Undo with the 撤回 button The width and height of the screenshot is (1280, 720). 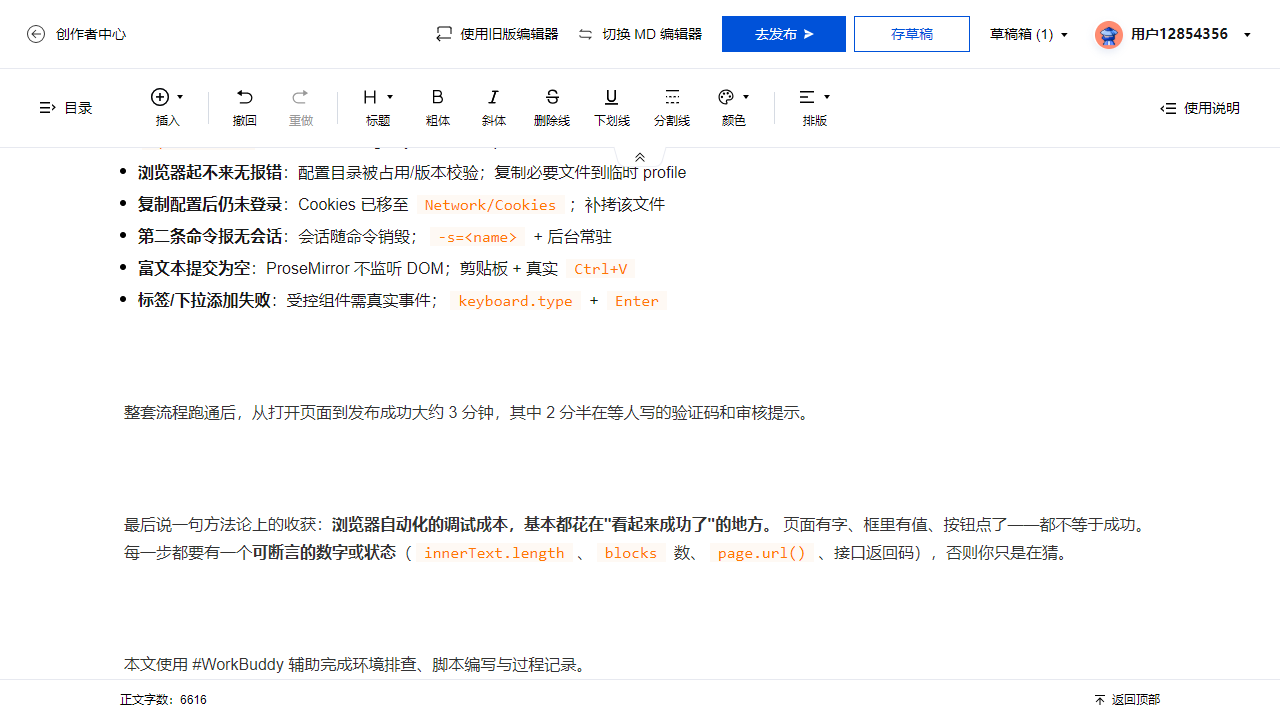pos(245,107)
